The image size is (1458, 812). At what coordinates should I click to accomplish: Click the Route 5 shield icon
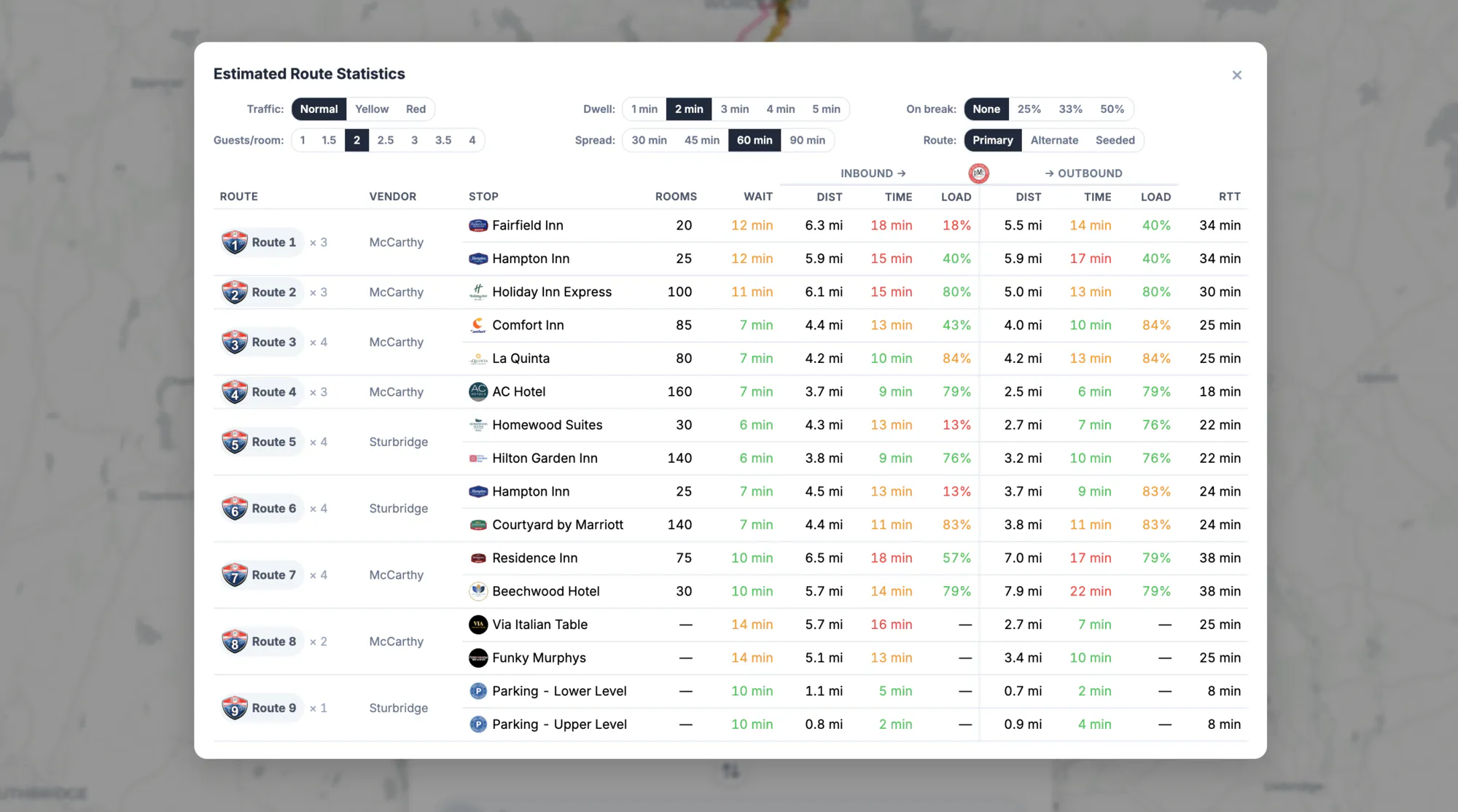[235, 442]
